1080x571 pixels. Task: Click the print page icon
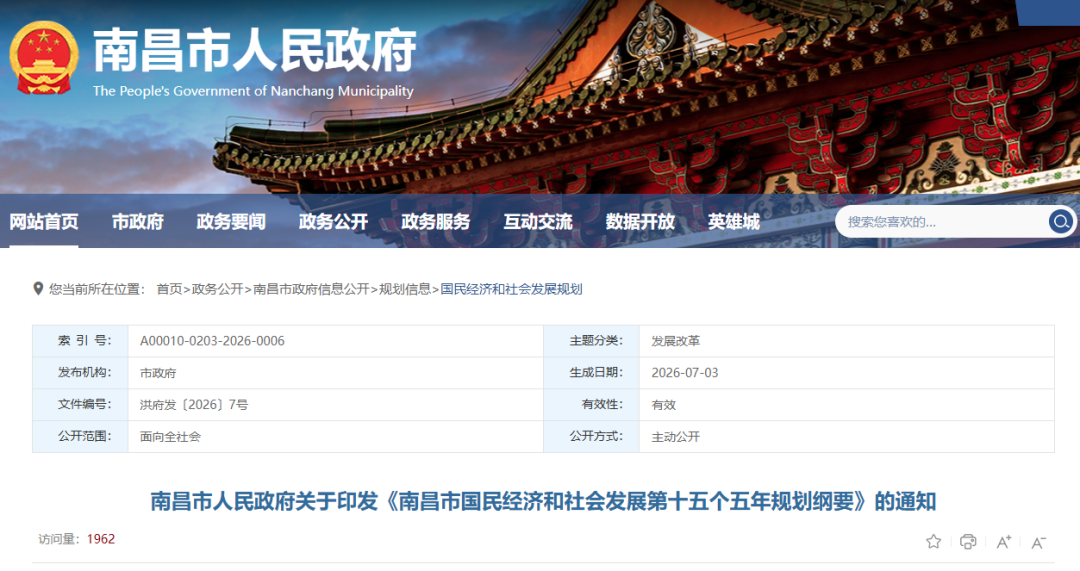click(x=968, y=541)
